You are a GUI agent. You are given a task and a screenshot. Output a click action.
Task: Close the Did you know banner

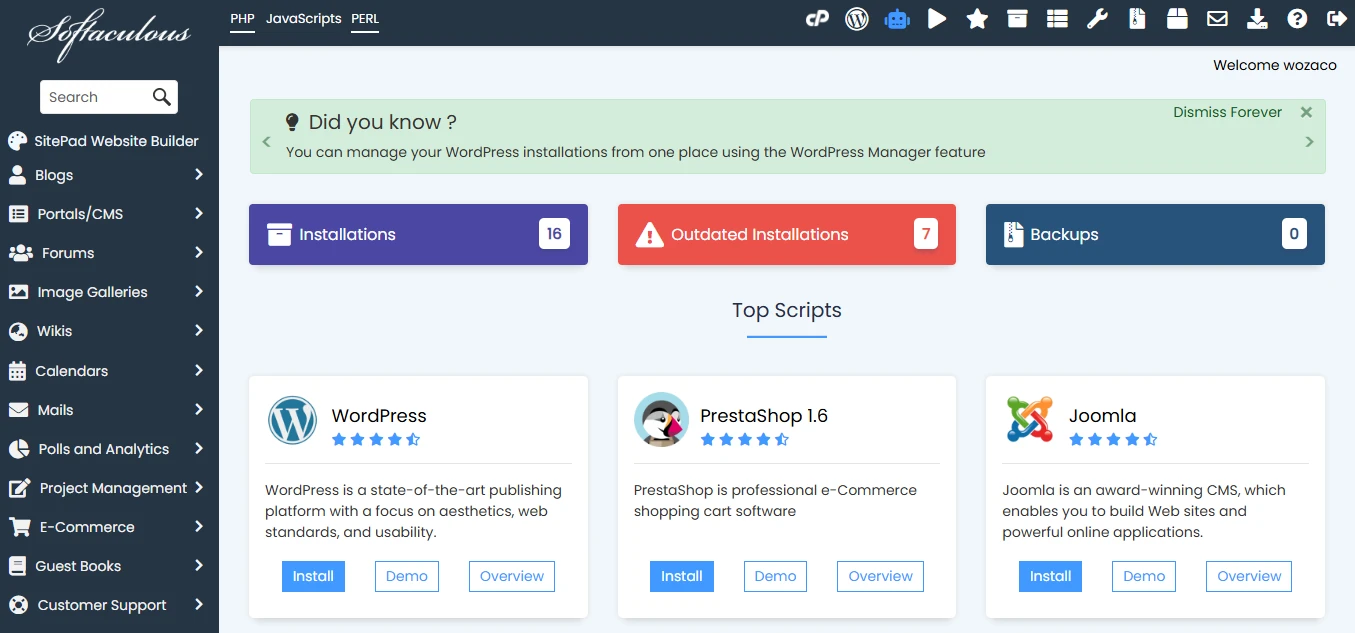(1306, 112)
